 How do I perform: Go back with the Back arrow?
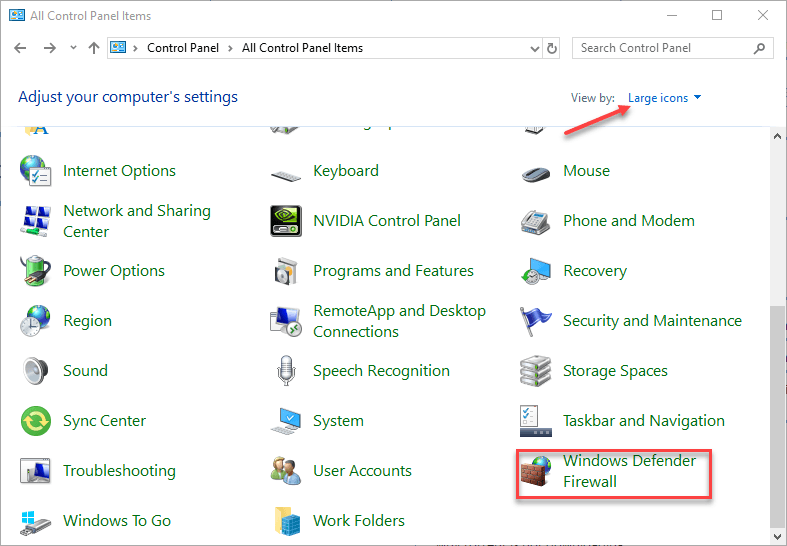pyautogui.click(x=21, y=48)
